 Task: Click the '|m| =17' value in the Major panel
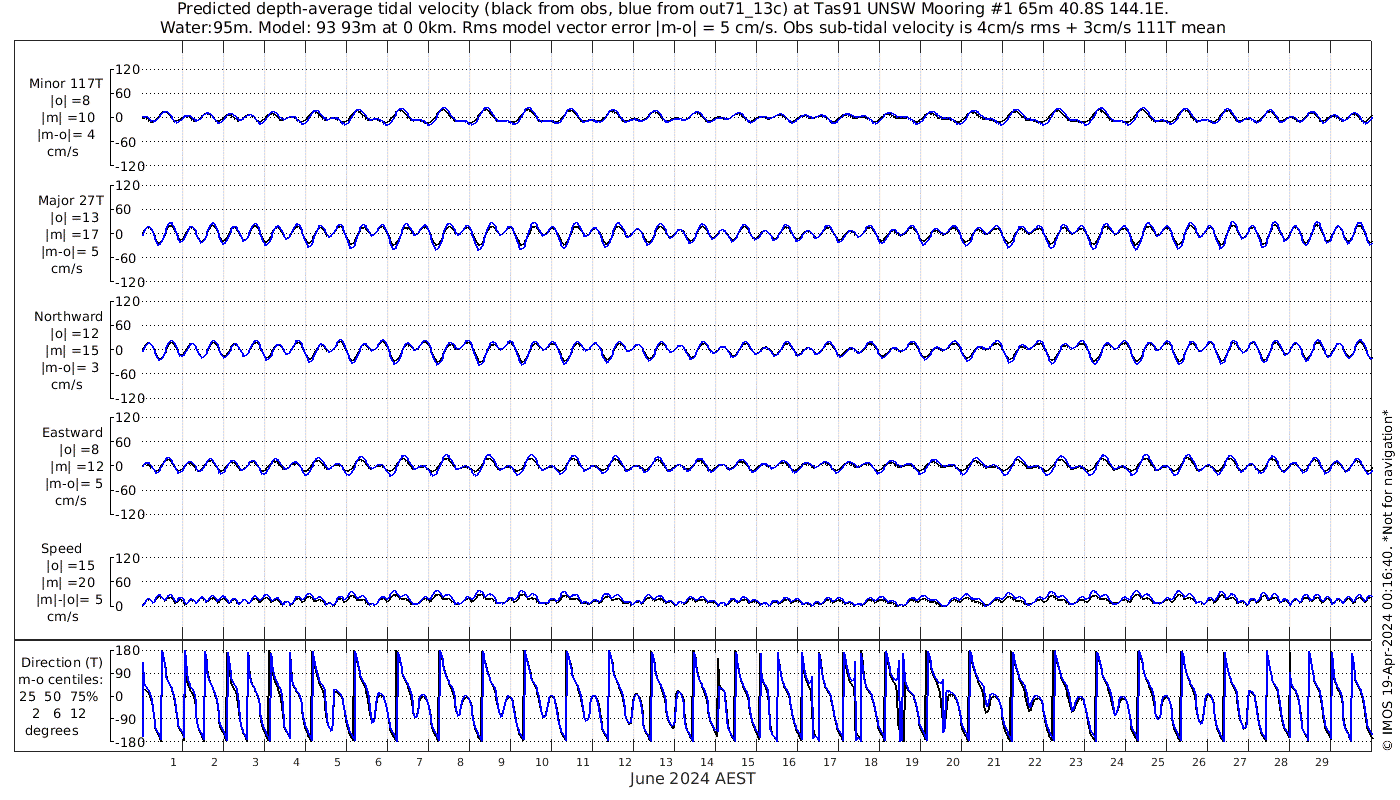70,235
